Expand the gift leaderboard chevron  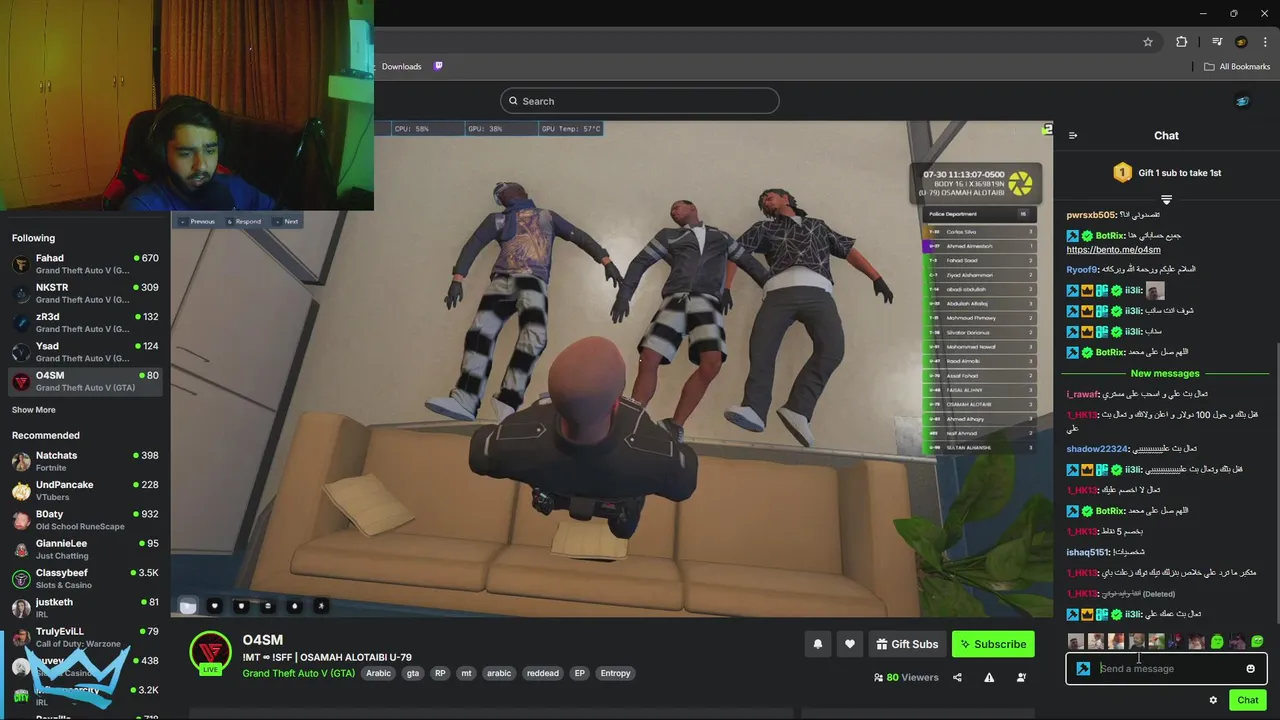(1166, 199)
